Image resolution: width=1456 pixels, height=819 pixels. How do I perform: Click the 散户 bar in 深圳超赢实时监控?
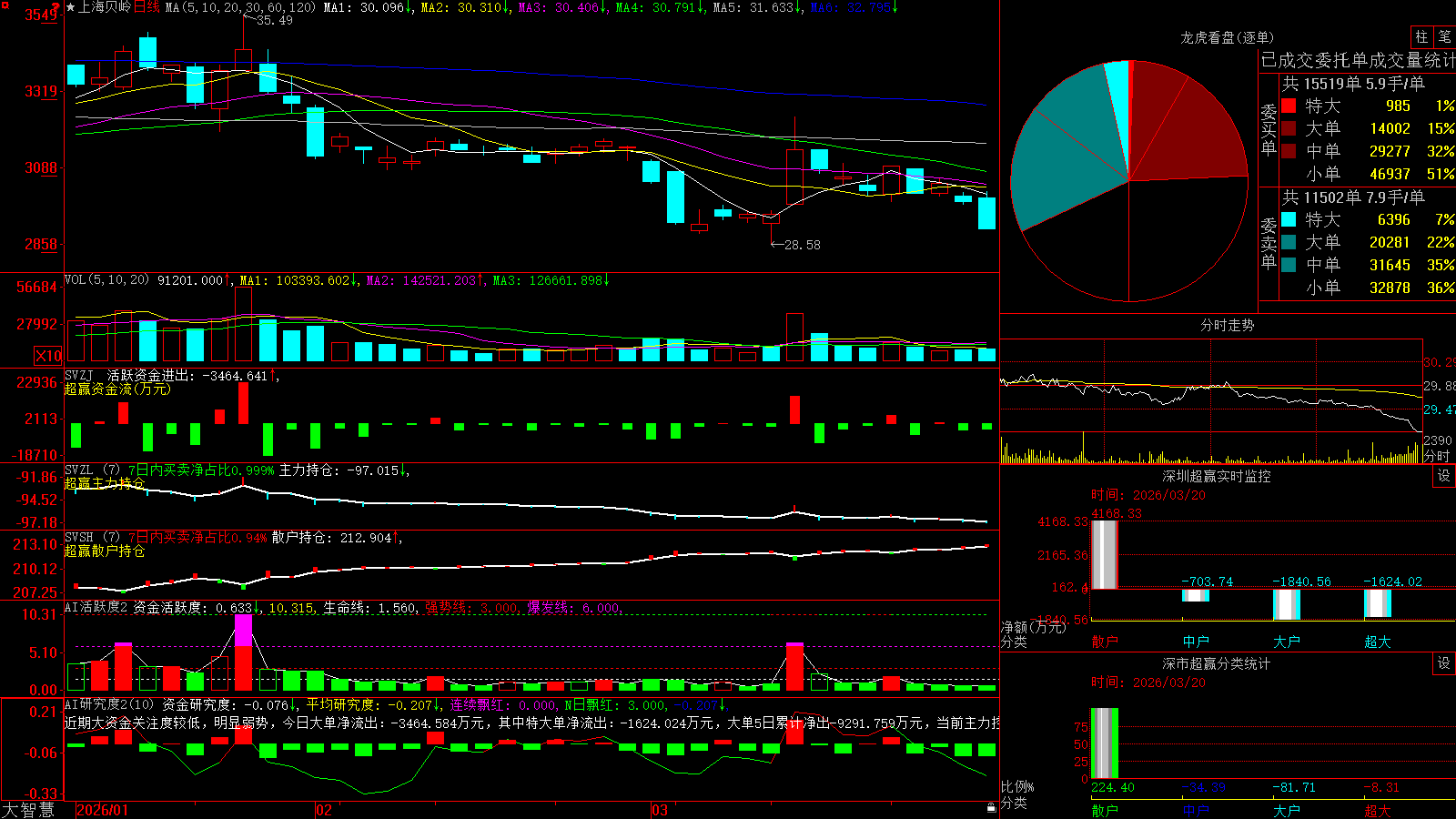(x=1105, y=554)
